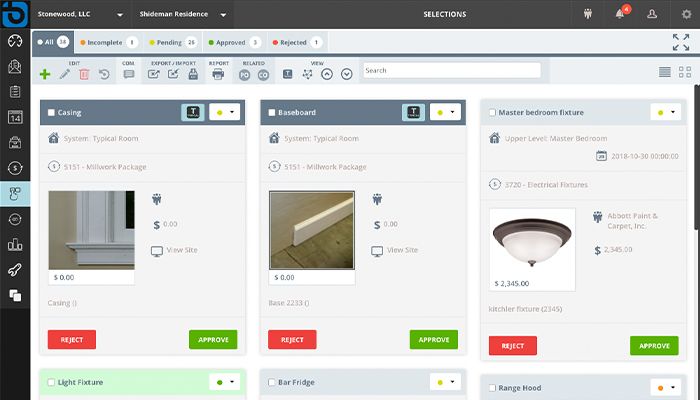
Task: Open the Light Fixture status dropdown
Action: point(225,382)
